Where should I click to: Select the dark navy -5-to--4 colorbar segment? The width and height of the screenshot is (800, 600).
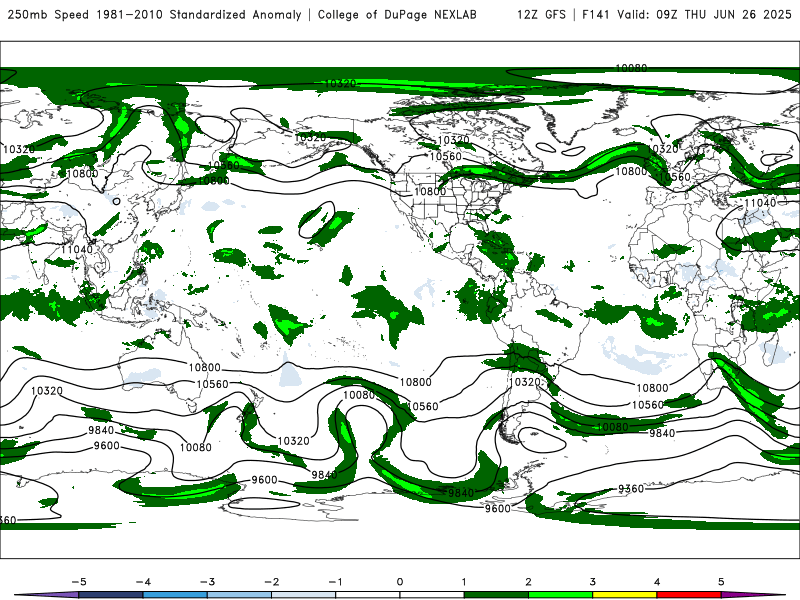[x=111, y=595]
